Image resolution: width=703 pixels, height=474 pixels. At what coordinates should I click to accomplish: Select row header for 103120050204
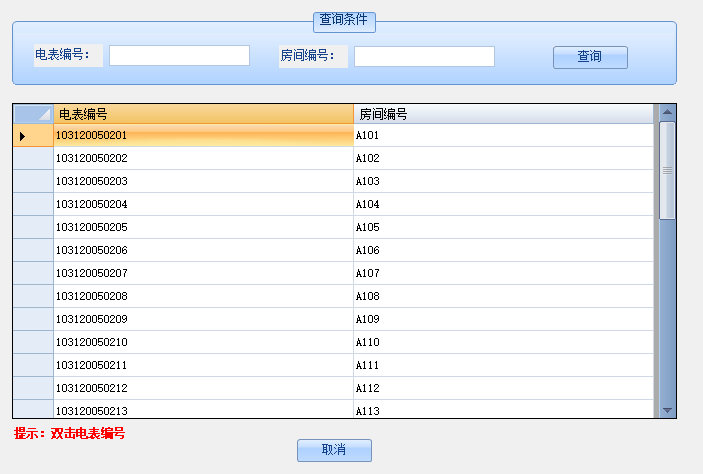pyautogui.click(x=33, y=205)
